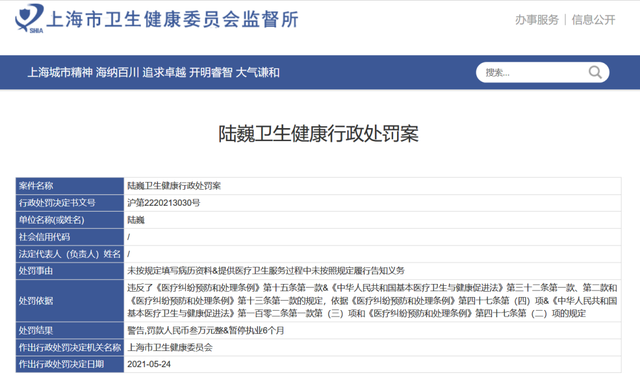Click the 处罚结果 label cell
The height and width of the screenshot is (386, 640).
(70, 330)
